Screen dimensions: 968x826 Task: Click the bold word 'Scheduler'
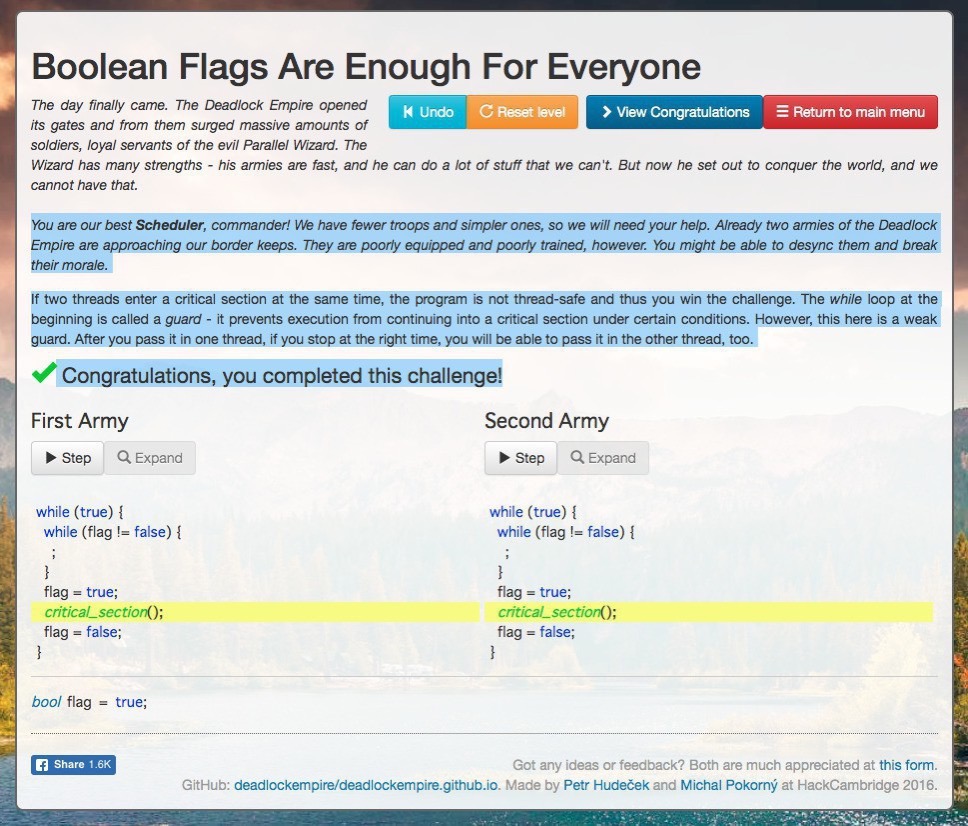click(x=169, y=225)
